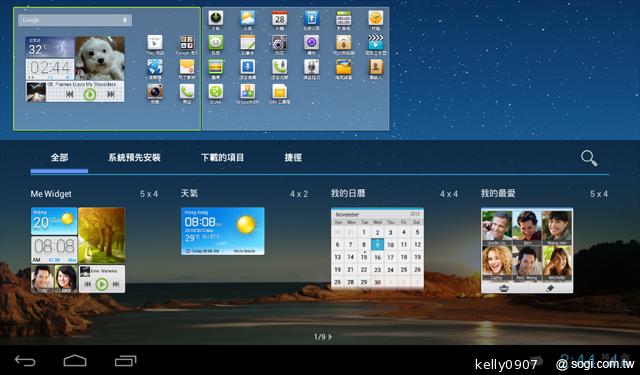Open the Play Store icon
The width and height of the screenshot is (640, 375).
click(155, 42)
